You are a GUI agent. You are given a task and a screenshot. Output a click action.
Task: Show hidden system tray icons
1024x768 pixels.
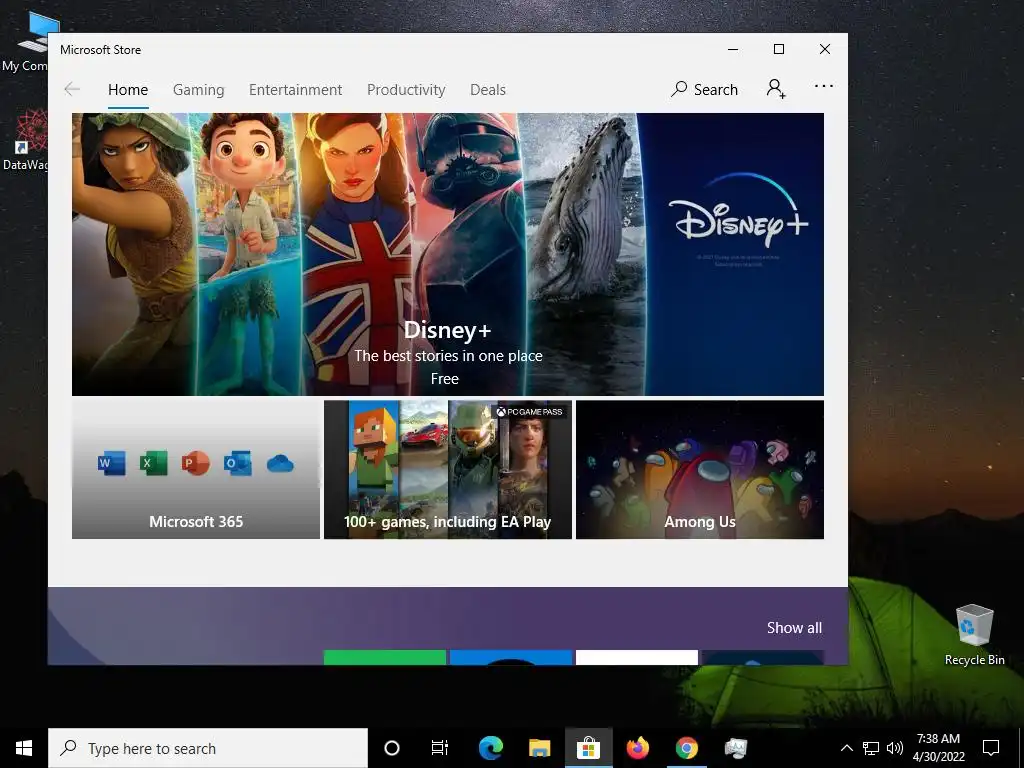click(846, 748)
